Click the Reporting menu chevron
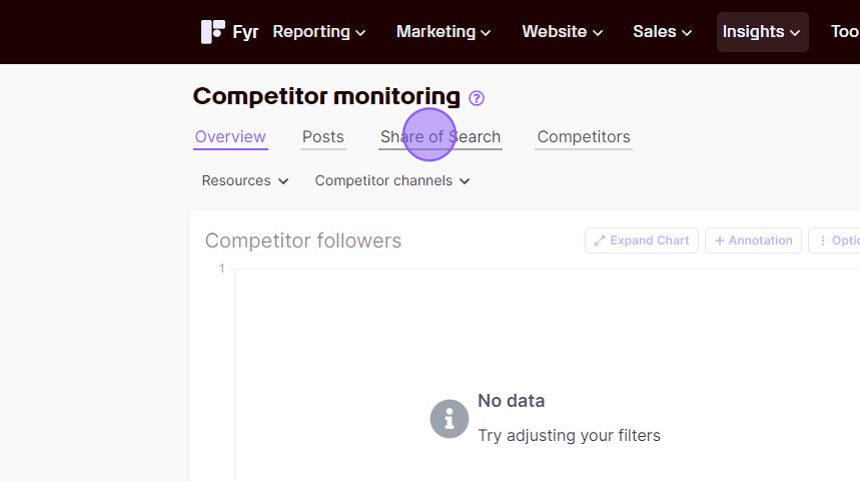Viewport: 860px width, 481px height. tap(360, 33)
